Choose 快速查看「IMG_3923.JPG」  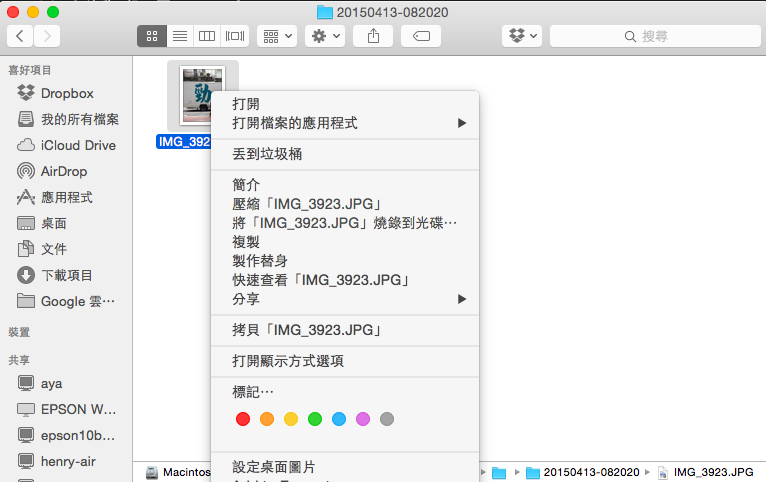tap(345, 280)
